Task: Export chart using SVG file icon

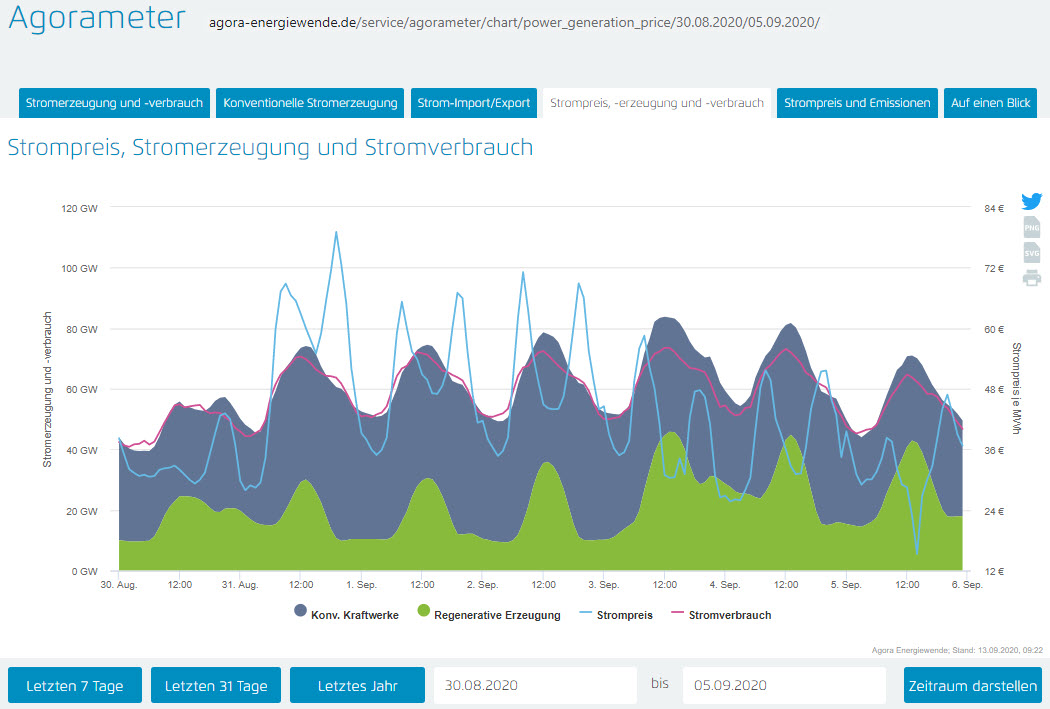Action: click(1031, 252)
